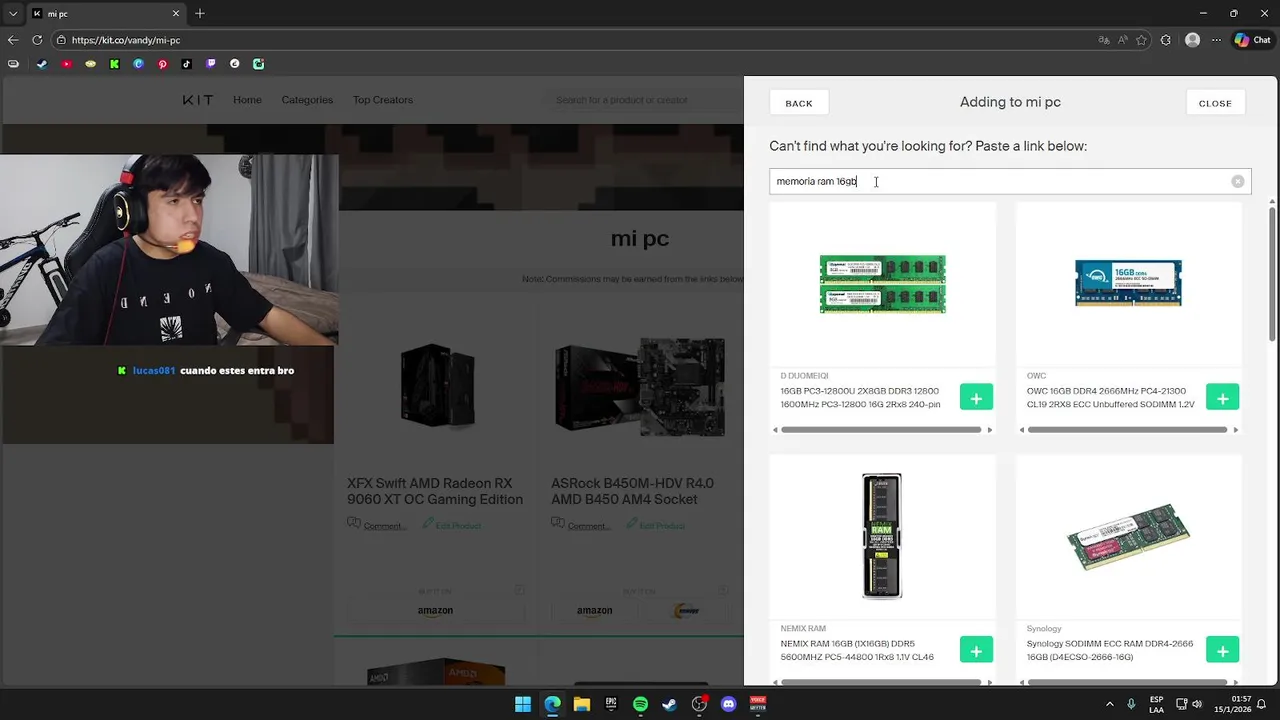The height and width of the screenshot is (720, 1280).
Task: Open the Twitch bookmark
Action: [210, 64]
